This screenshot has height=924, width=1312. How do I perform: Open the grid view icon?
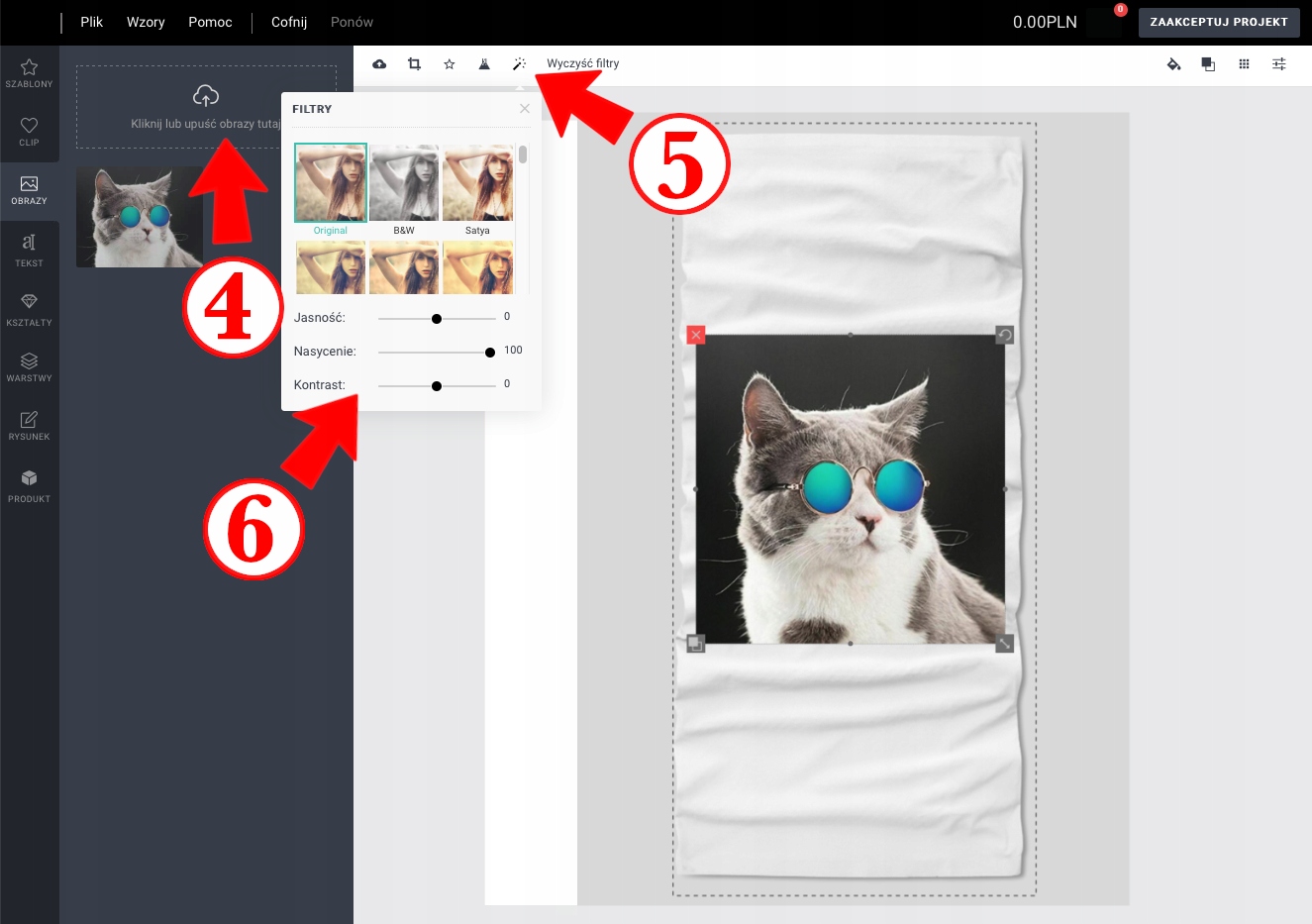pyautogui.click(x=1244, y=64)
